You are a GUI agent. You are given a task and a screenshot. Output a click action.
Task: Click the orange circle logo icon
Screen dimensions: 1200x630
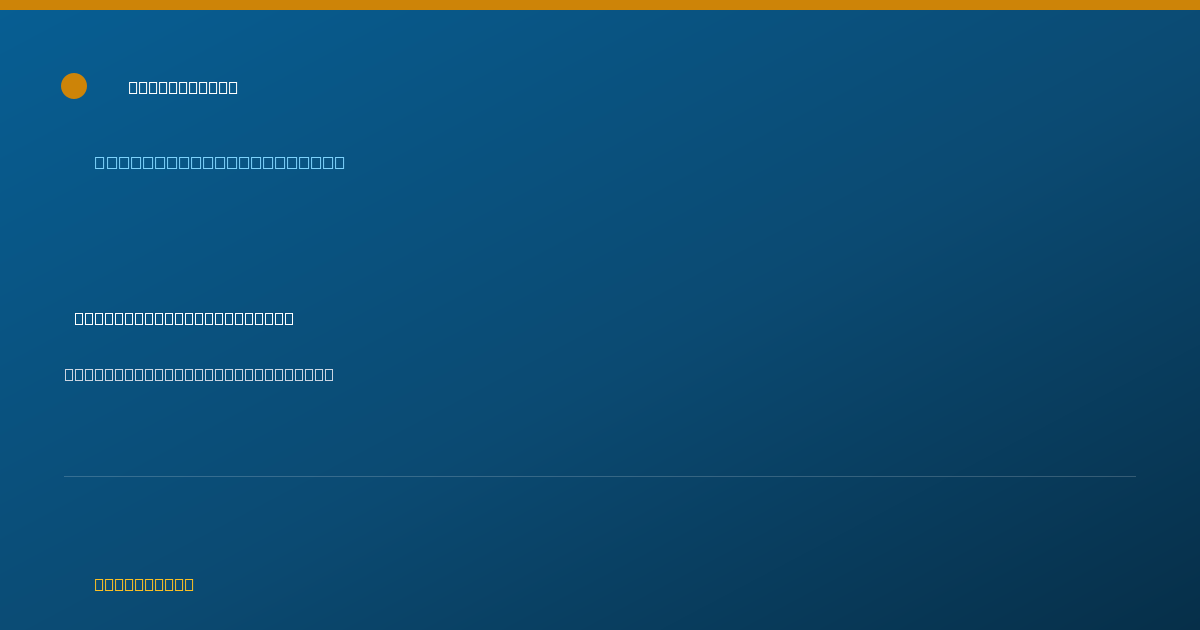[74, 86]
